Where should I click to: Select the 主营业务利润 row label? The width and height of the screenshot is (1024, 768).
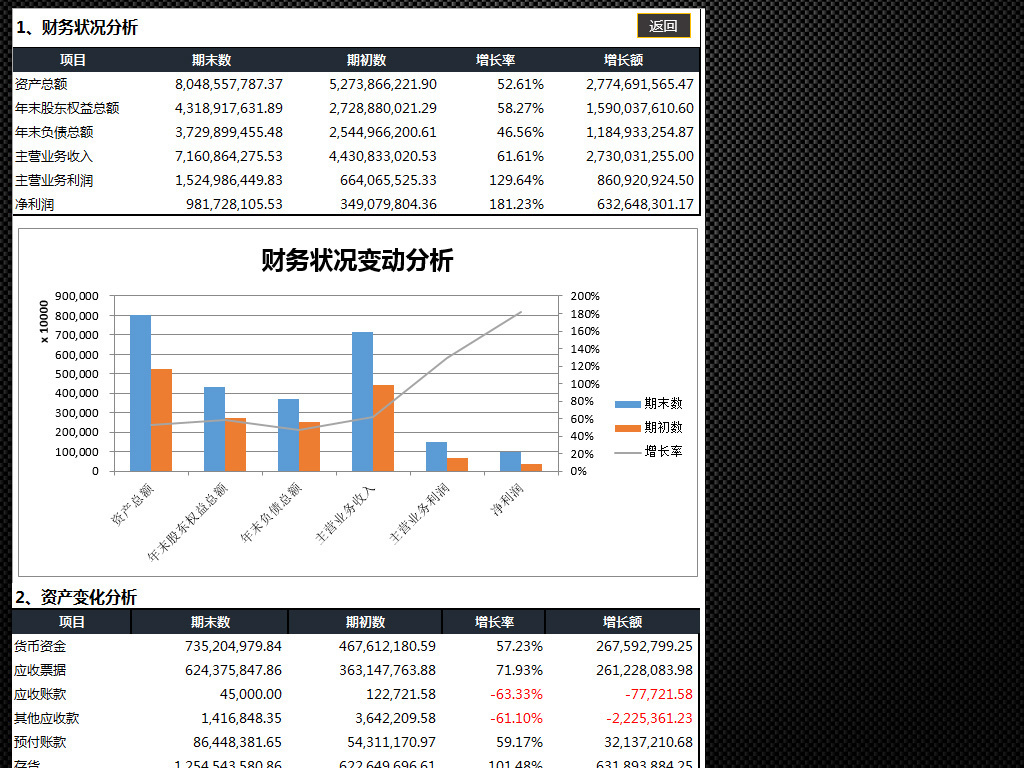(54, 180)
